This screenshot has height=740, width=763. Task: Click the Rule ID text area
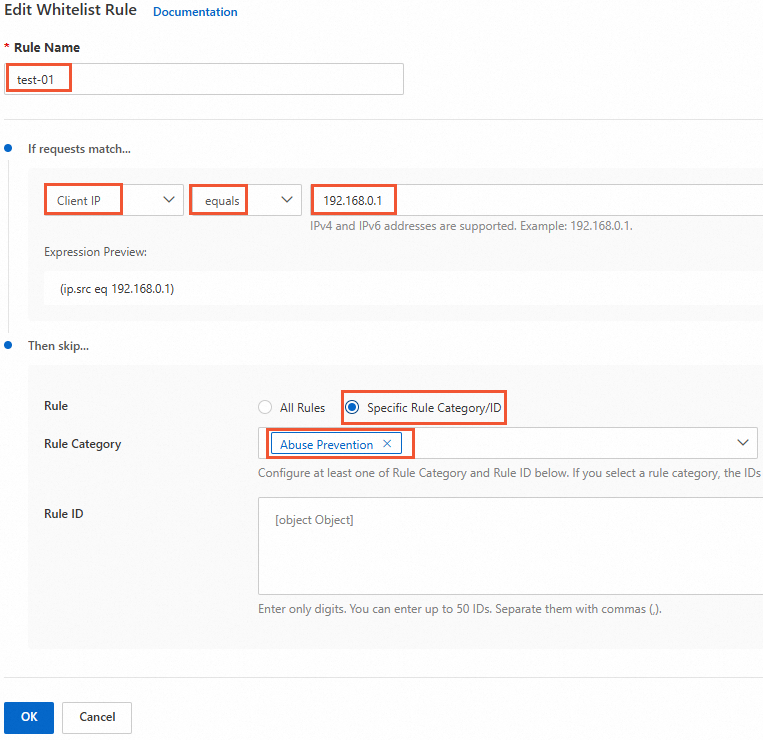(x=510, y=545)
